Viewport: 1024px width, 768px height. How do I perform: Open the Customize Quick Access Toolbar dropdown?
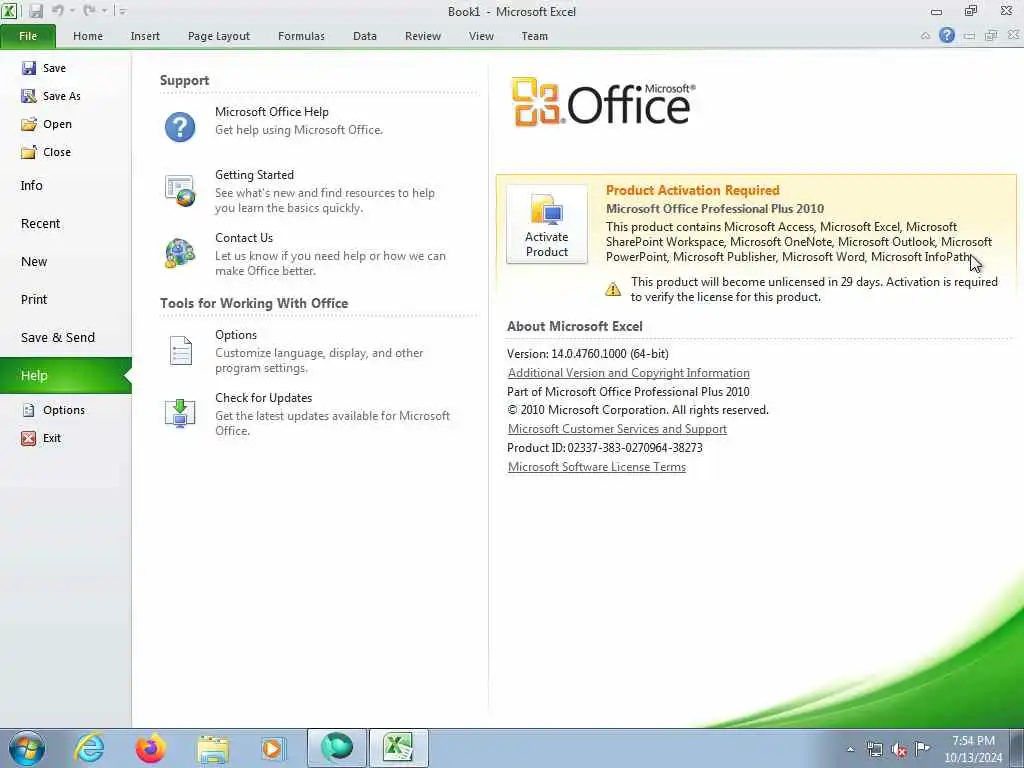pyautogui.click(x=123, y=11)
